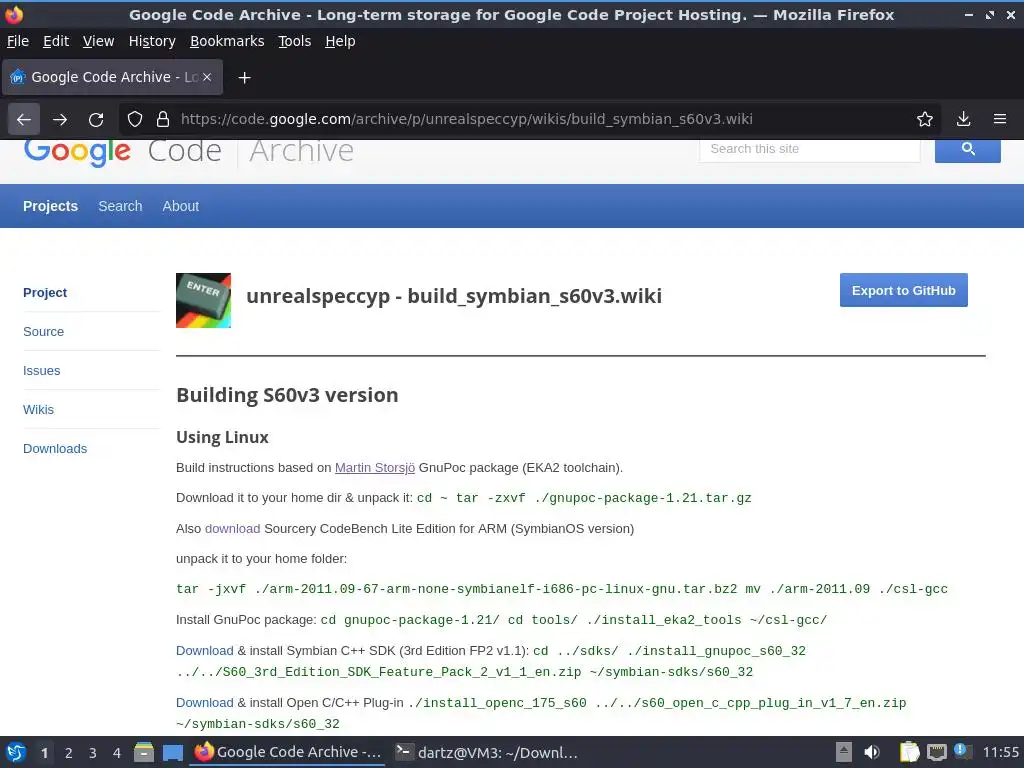The height and width of the screenshot is (768, 1024).
Task: Click the Projects navigation link
Action: [50, 206]
